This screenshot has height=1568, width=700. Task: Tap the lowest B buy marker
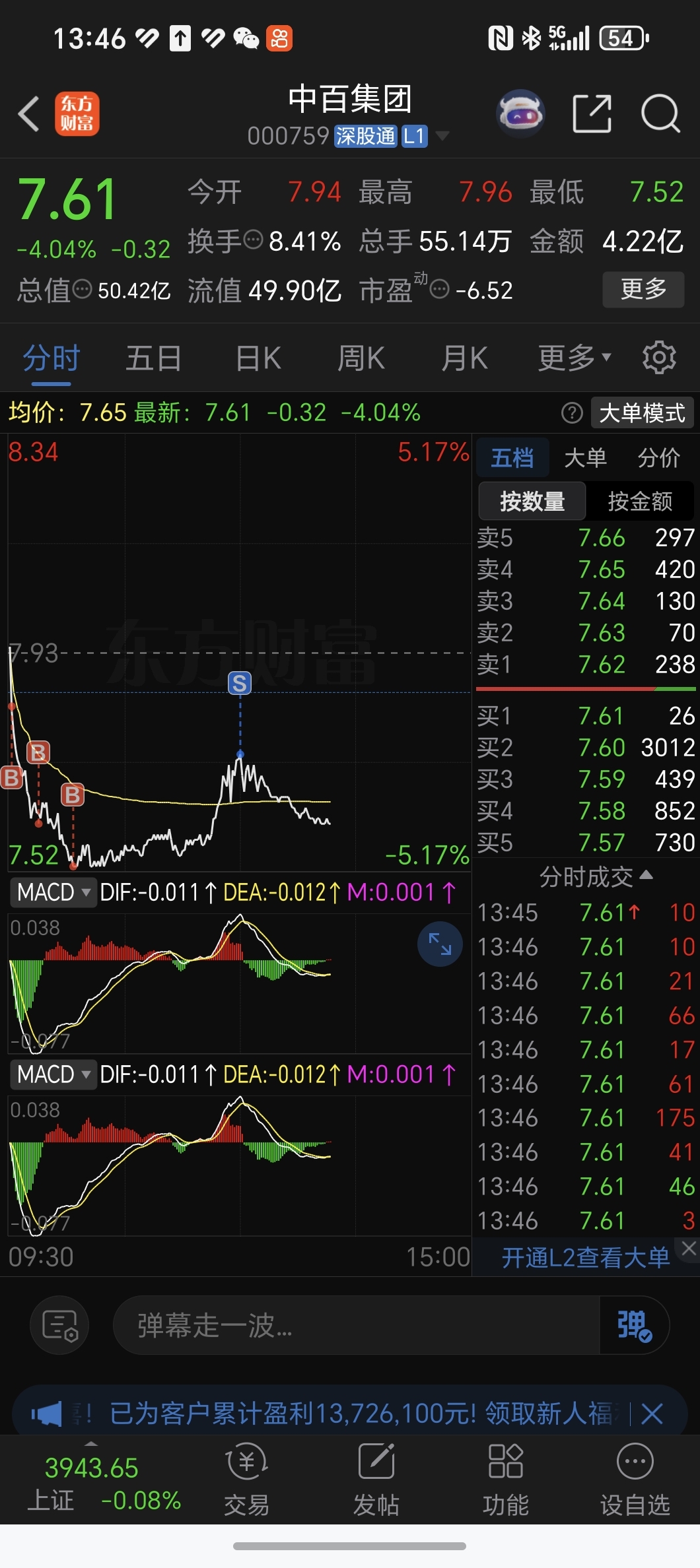coord(73,795)
